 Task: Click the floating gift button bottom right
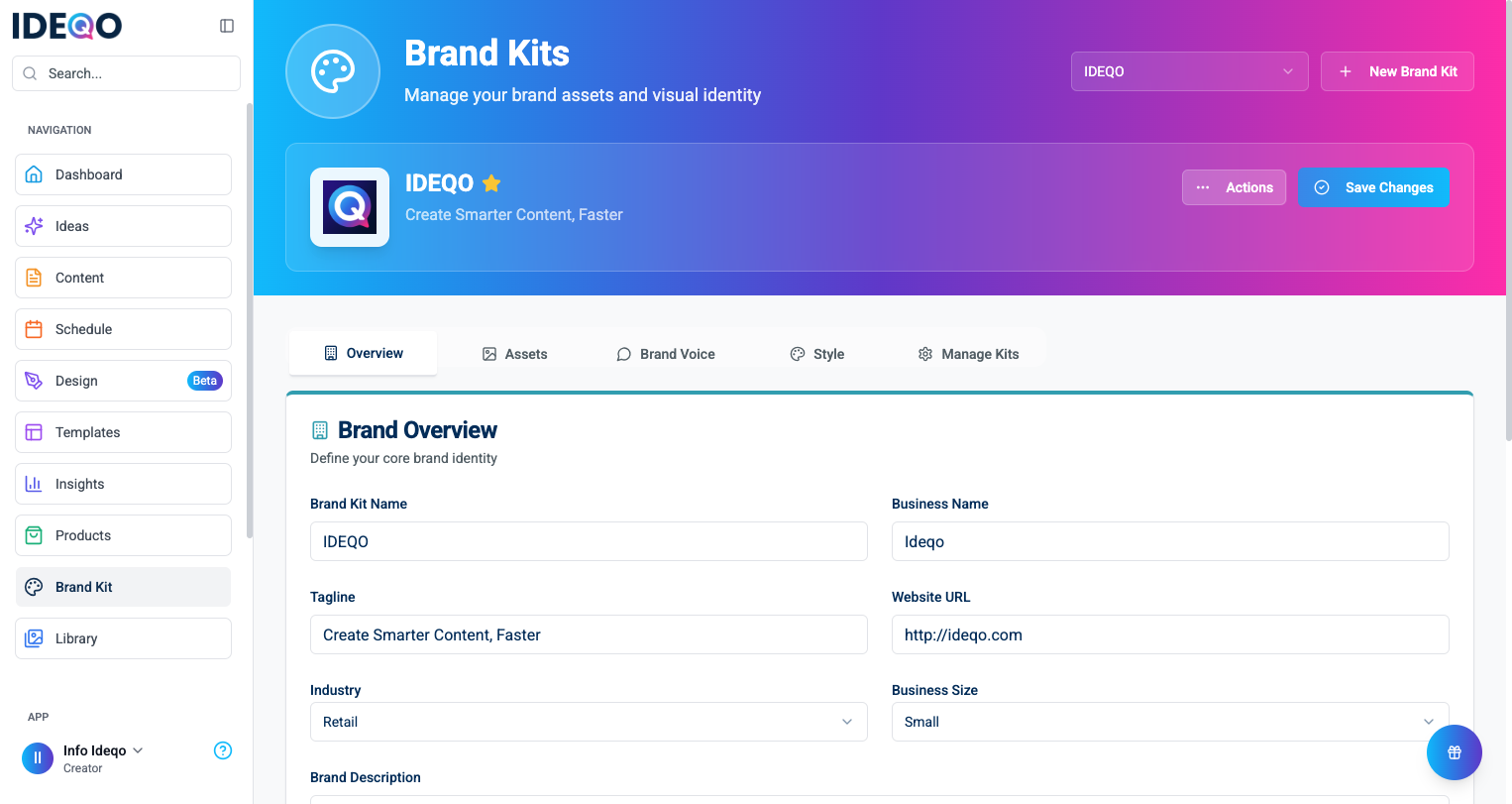click(1454, 752)
